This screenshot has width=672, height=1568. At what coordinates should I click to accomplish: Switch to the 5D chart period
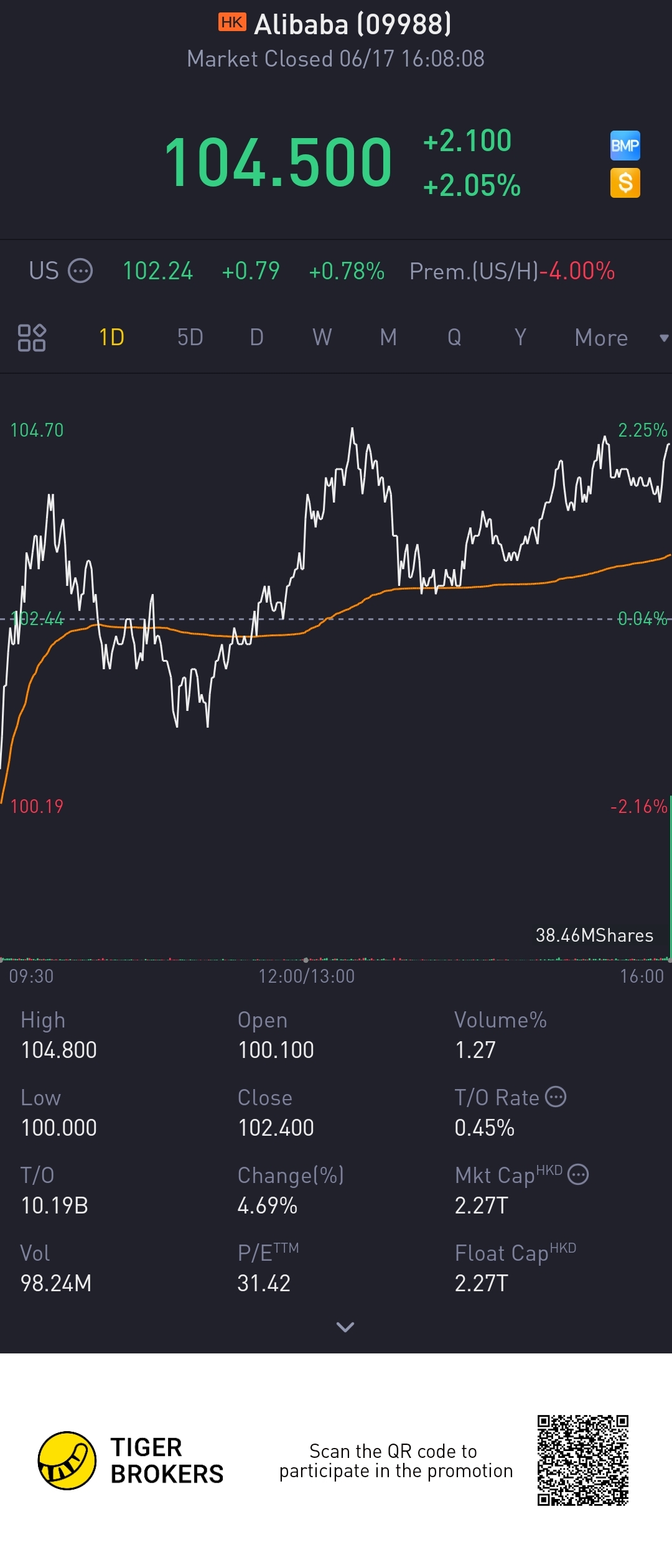[x=190, y=338]
